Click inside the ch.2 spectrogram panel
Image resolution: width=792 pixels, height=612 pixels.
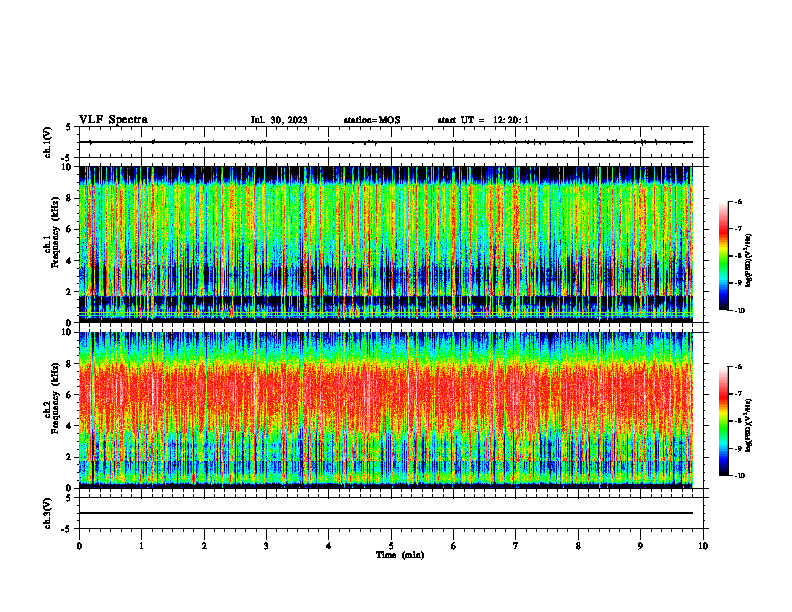coord(386,410)
